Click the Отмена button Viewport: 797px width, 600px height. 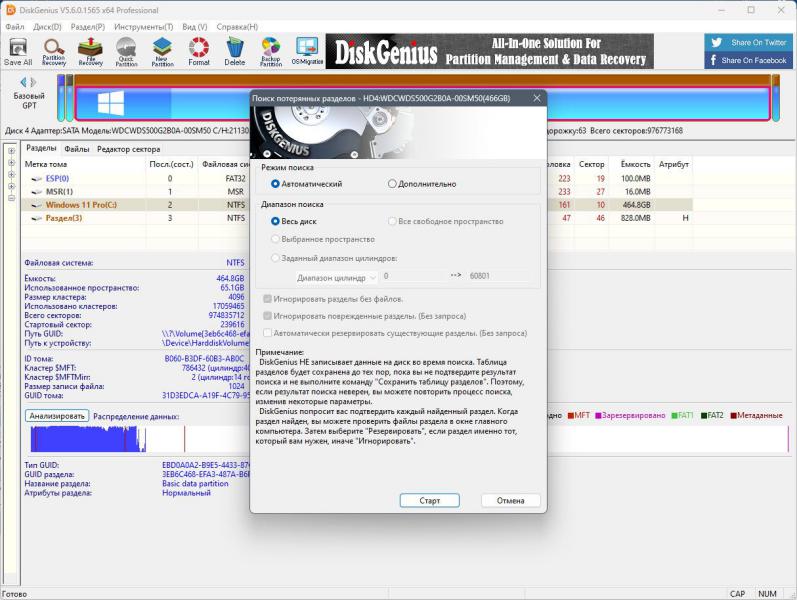[x=510, y=500]
